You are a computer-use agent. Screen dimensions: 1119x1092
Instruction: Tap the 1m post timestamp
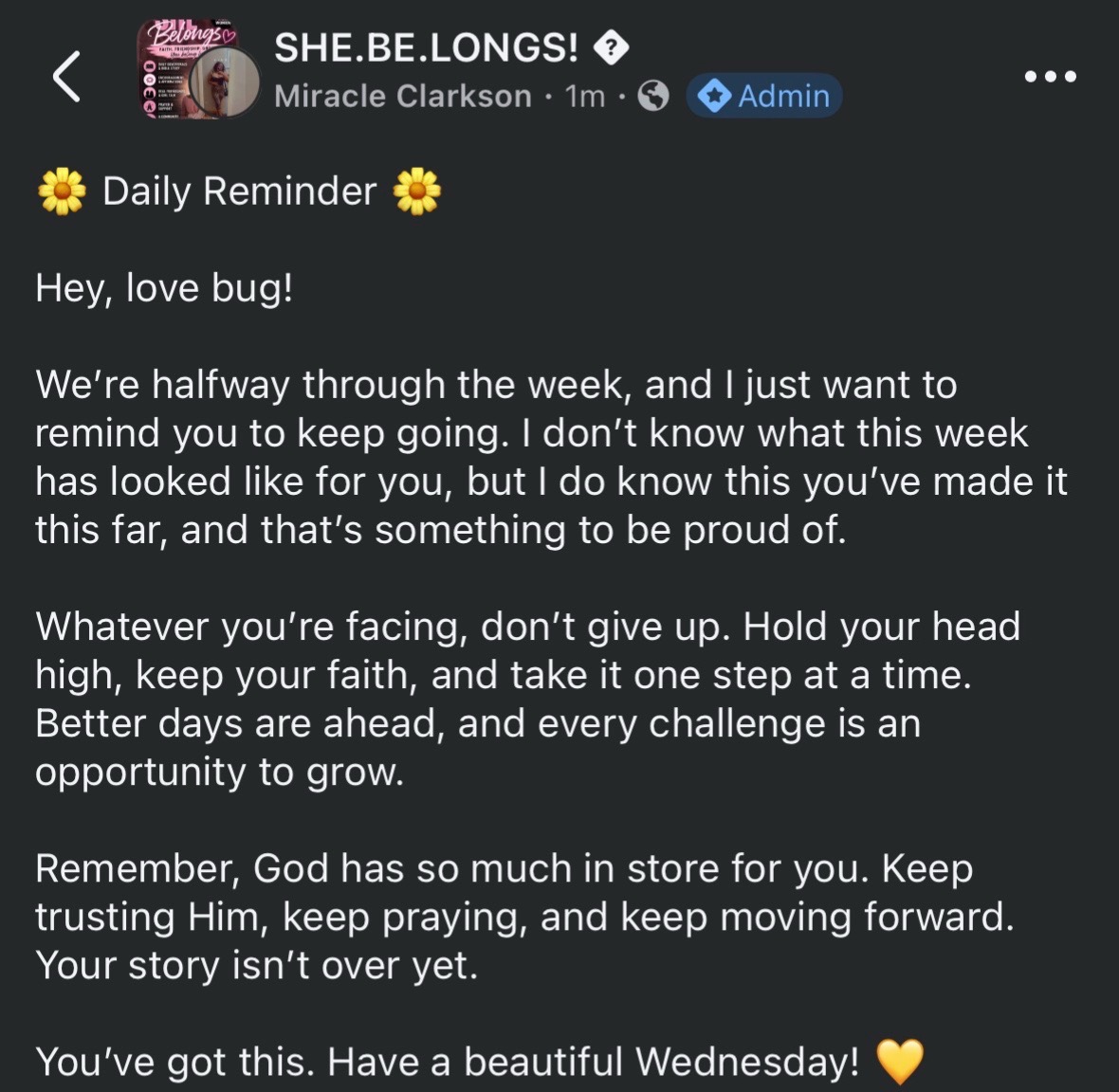tap(584, 97)
